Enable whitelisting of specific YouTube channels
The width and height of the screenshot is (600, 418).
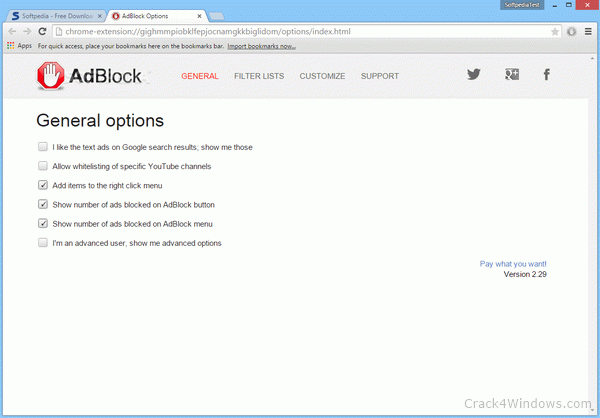pyautogui.click(x=43, y=166)
